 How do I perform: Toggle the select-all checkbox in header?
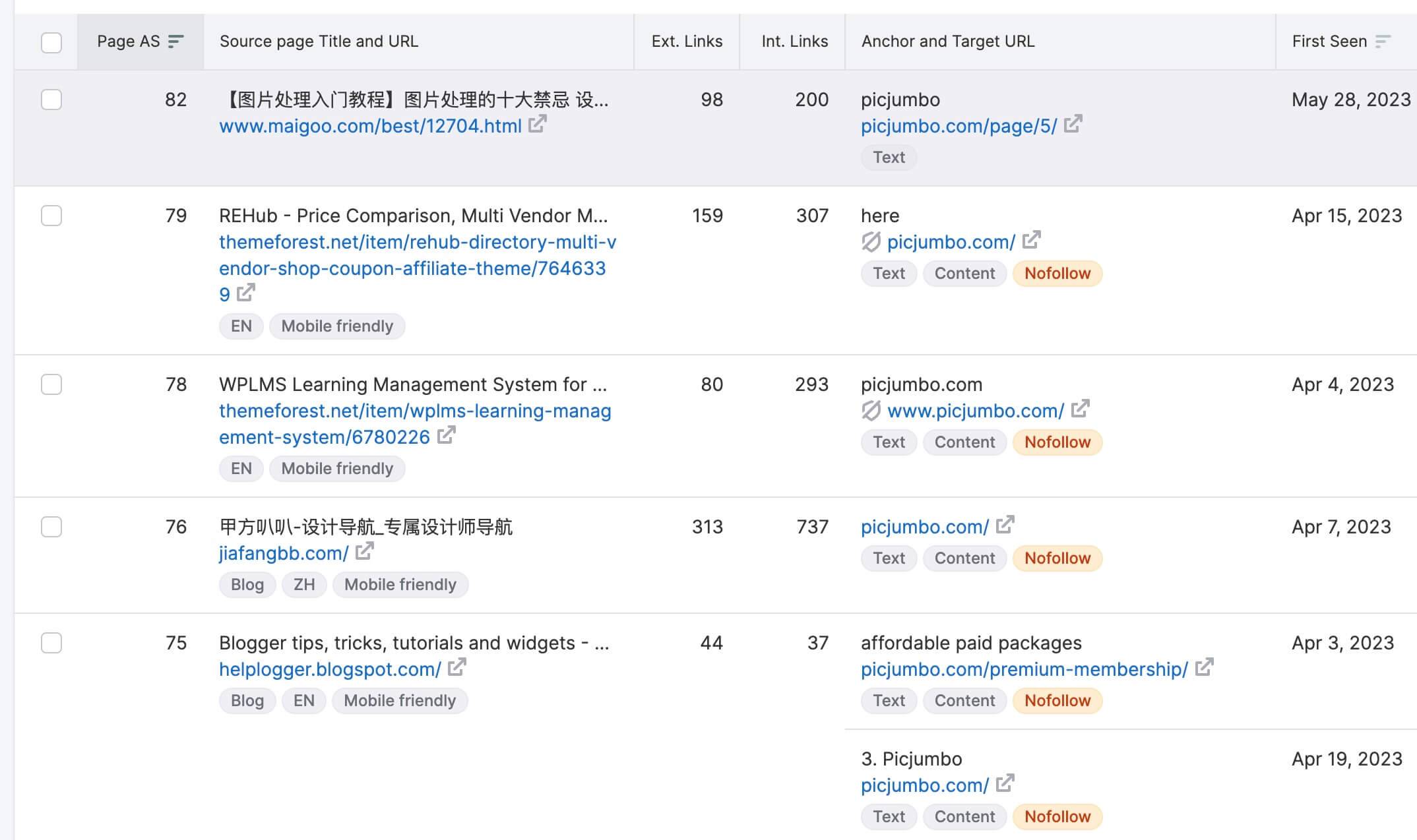pyautogui.click(x=51, y=42)
